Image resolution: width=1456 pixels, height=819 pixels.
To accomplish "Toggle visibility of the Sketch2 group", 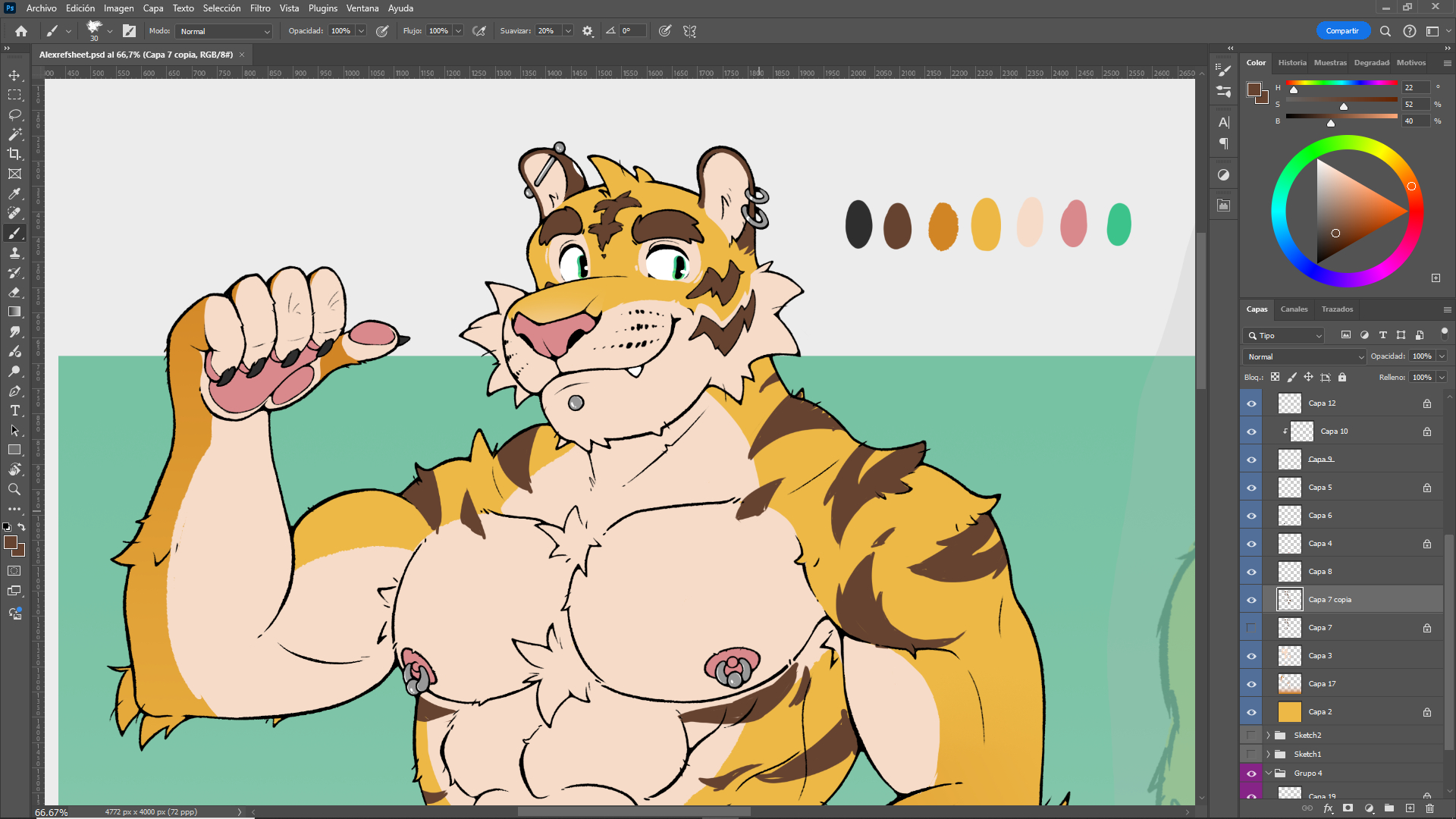I will (1251, 735).
